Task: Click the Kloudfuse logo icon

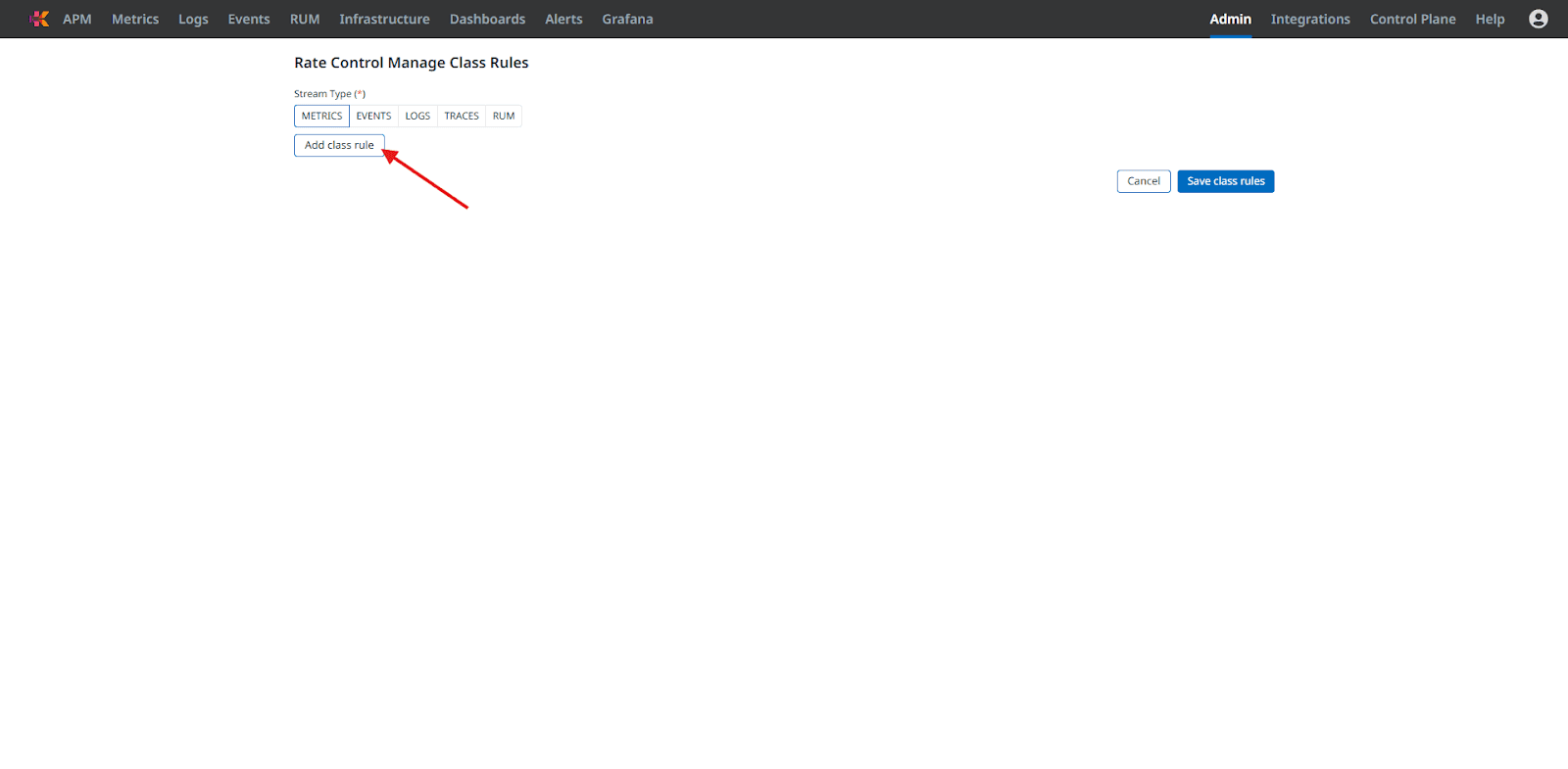Action: point(39,19)
